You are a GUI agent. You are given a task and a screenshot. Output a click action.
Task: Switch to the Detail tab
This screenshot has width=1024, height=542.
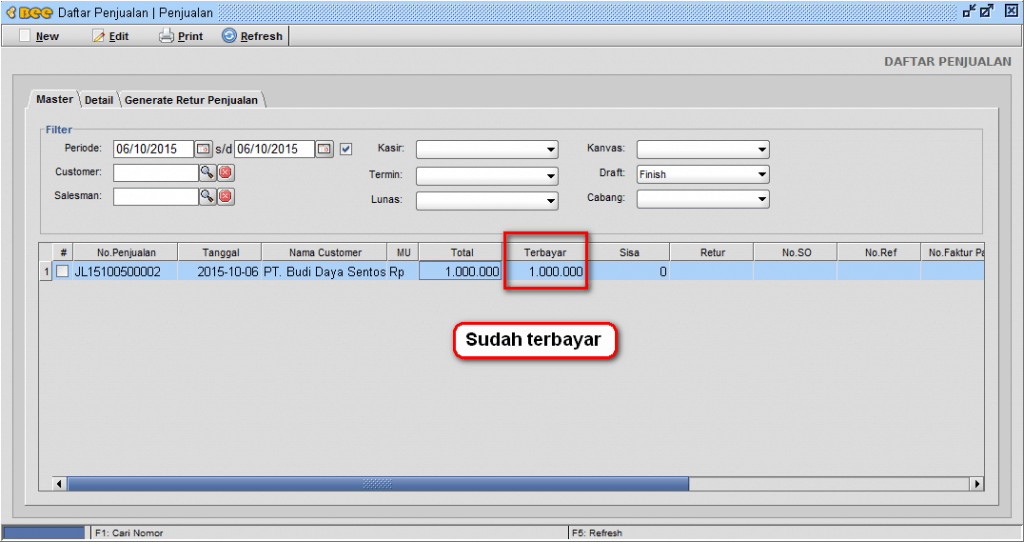98,100
